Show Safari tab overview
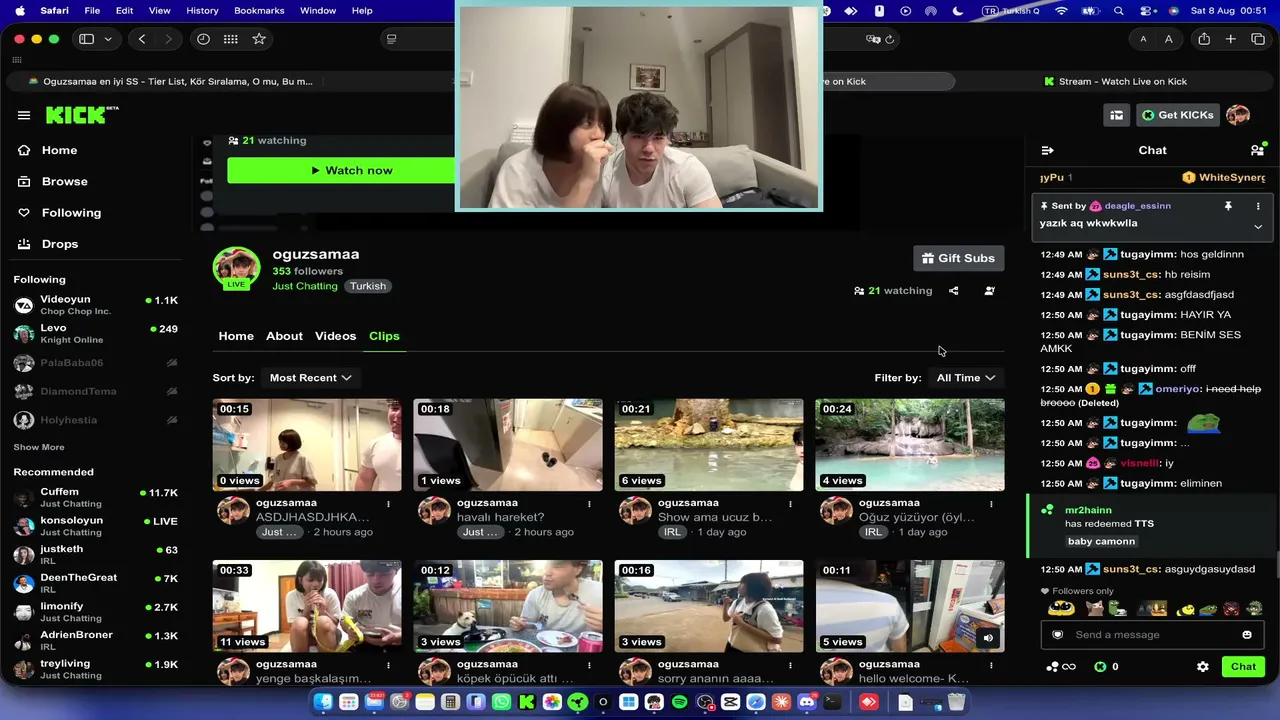 coord(1258,39)
